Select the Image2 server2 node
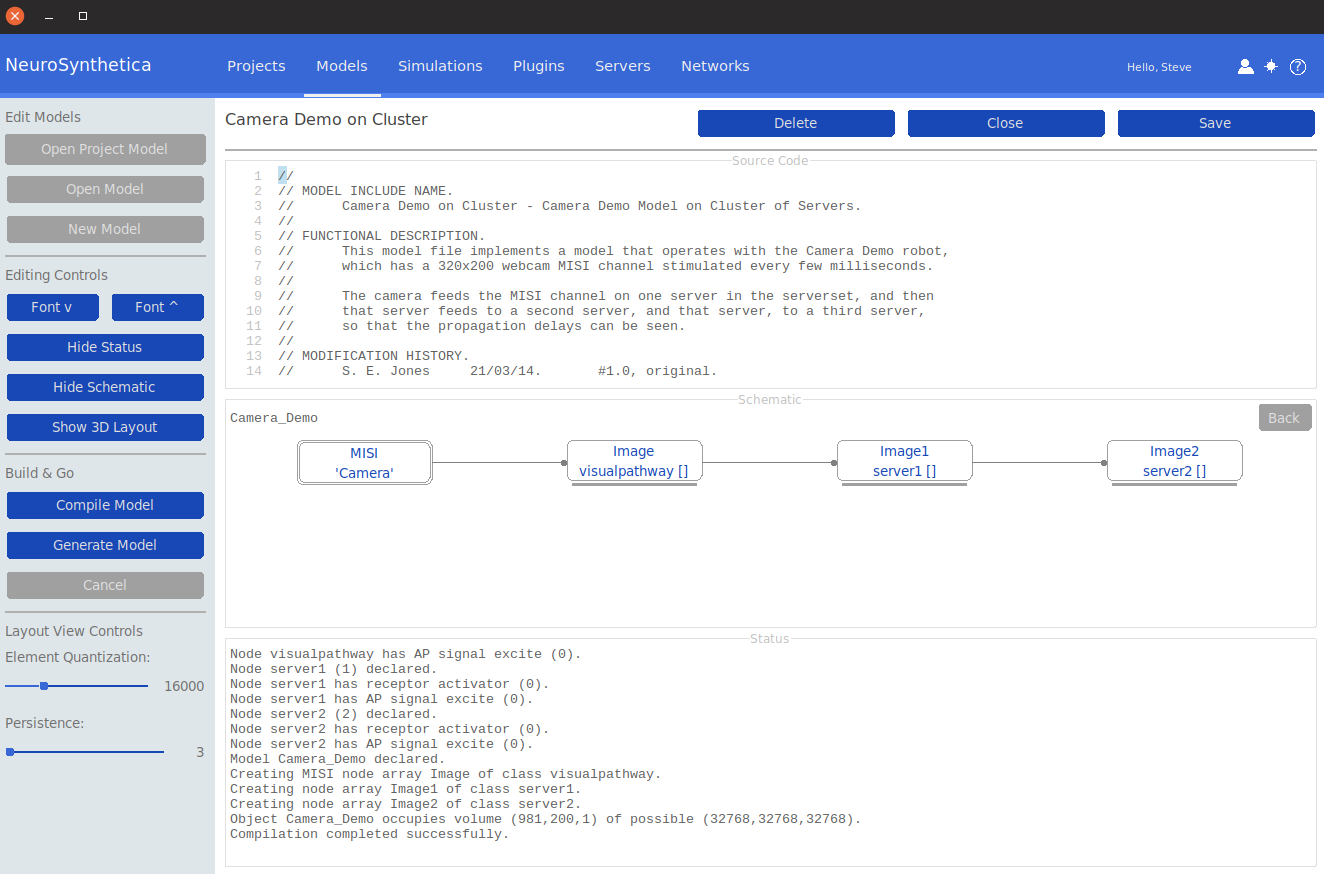 (x=1174, y=462)
